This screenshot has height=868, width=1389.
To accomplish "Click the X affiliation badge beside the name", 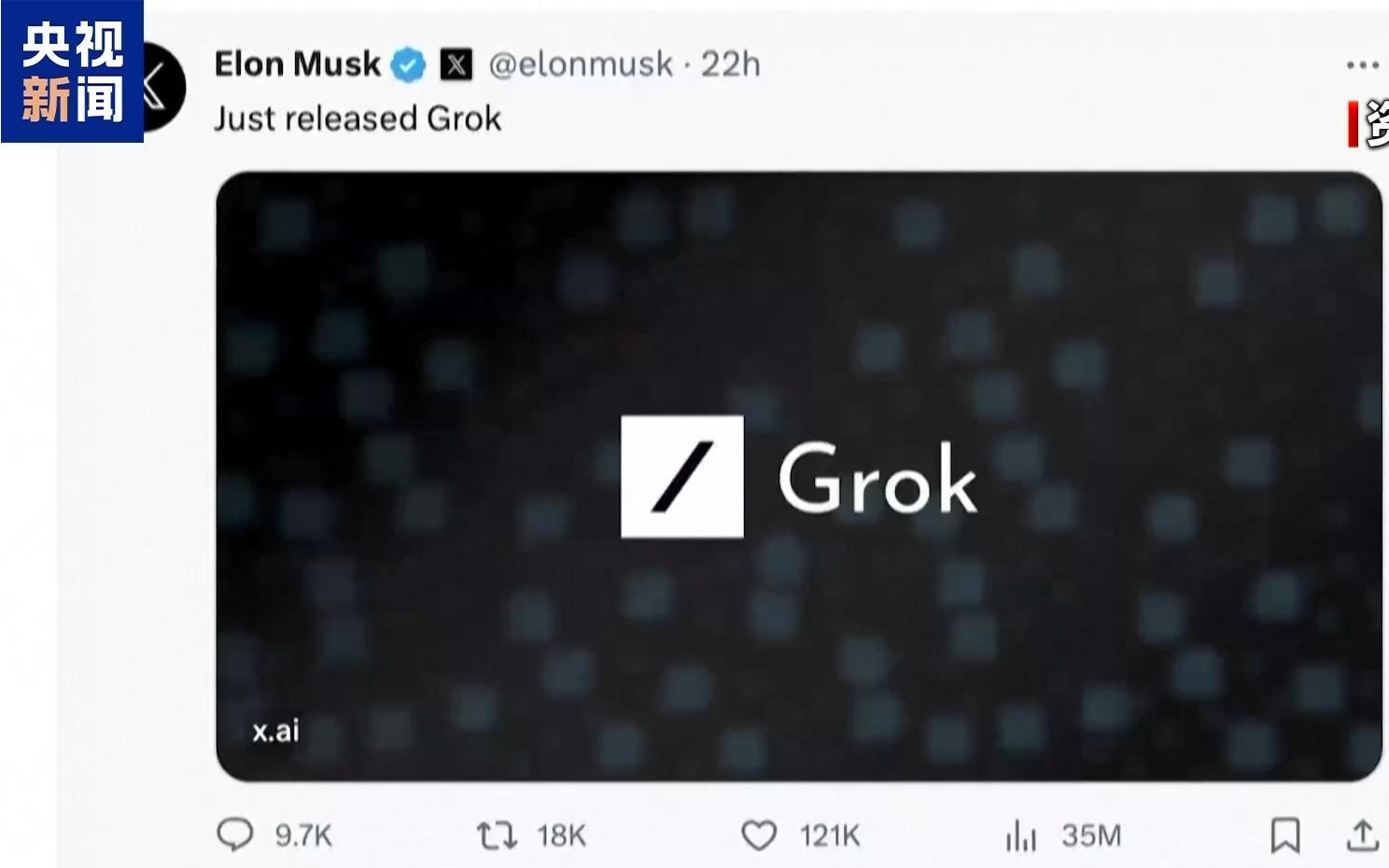I will 456,64.
